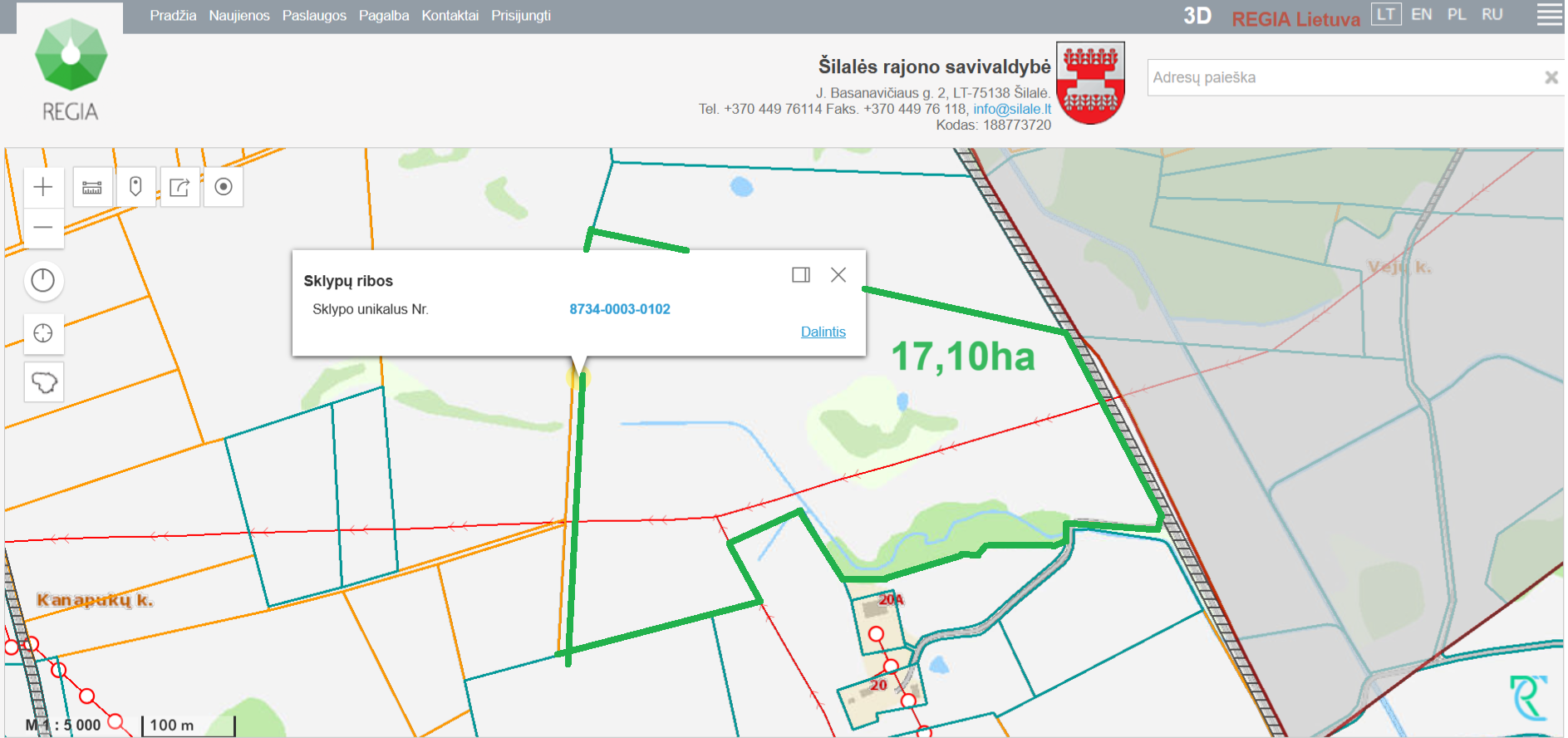Open parcel number 8734-0003-0102 link
Viewport: 1568px width, 738px height.
click(x=619, y=309)
